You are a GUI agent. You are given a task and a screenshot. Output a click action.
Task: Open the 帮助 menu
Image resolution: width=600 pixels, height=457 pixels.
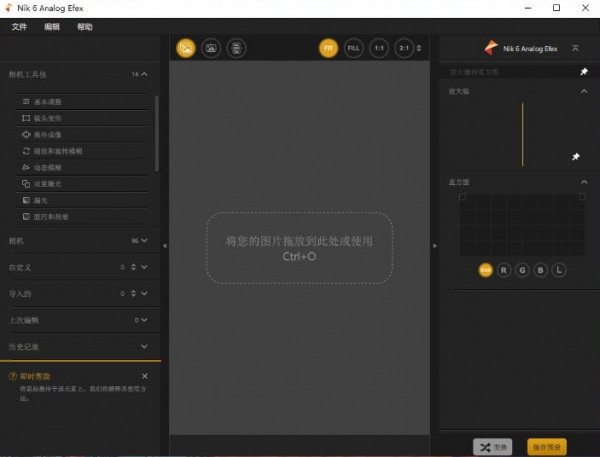pyautogui.click(x=85, y=27)
